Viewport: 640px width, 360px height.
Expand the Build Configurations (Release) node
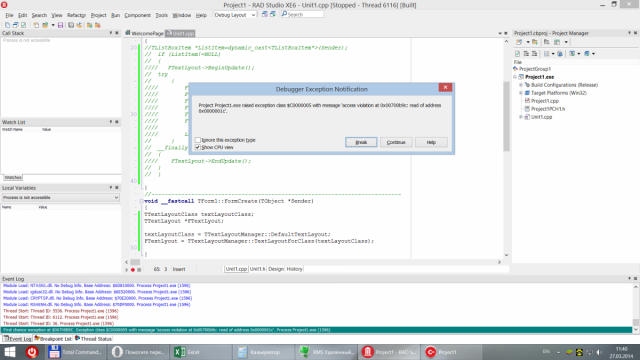point(521,85)
